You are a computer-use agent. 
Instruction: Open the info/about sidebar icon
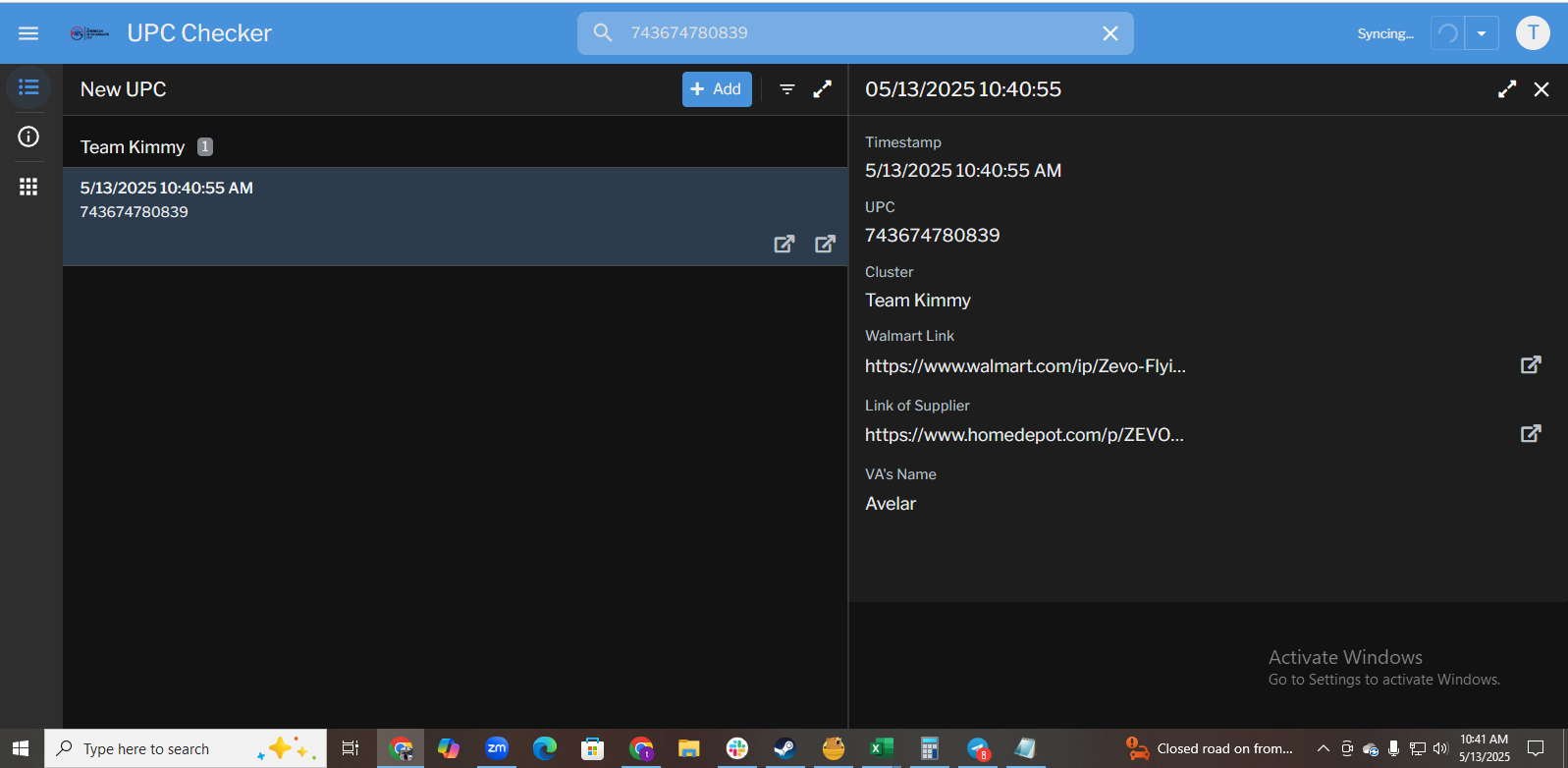pos(28,137)
